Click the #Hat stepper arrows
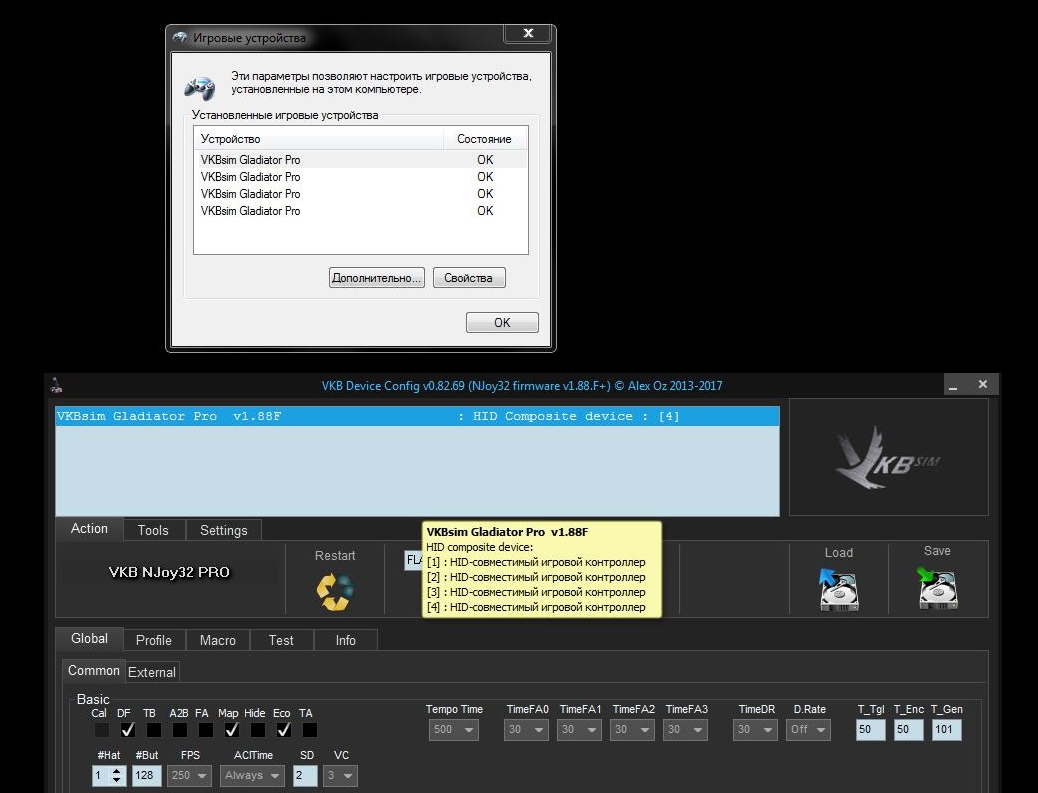This screenshot has height=793, width=1038. [117, 775]
